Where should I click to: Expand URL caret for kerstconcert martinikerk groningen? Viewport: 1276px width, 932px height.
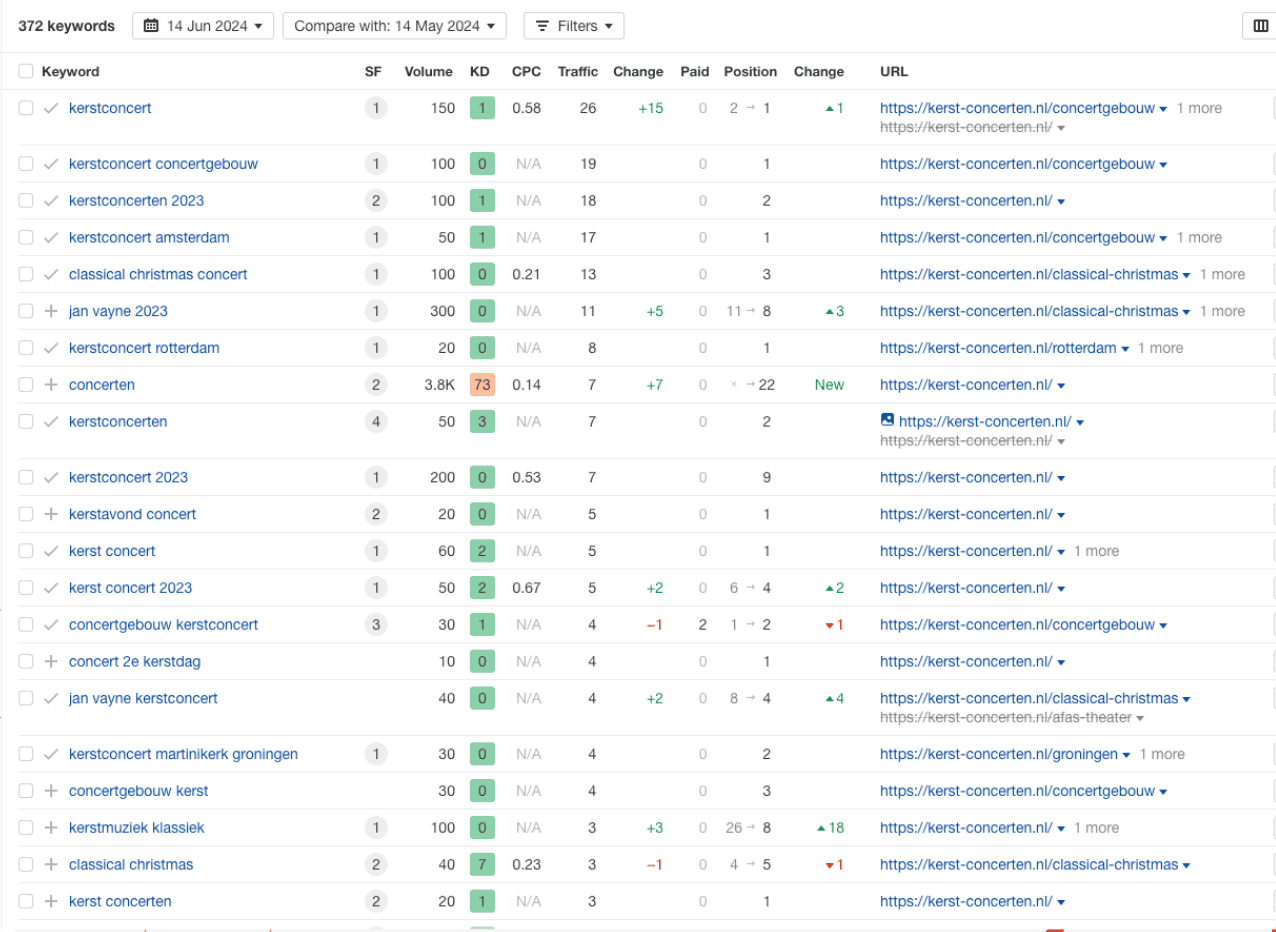[x=1127, y=755]
